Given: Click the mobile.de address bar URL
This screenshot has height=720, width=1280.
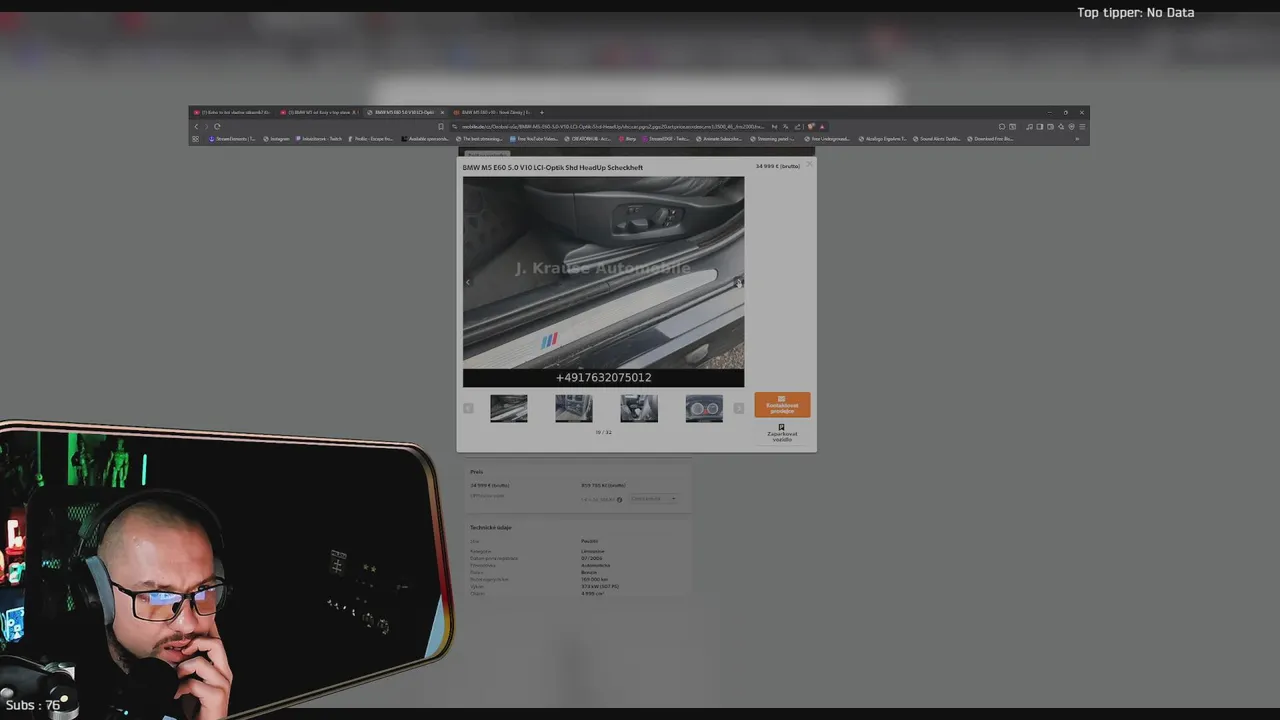Looking at the screenshot, I should coord(612,127).
